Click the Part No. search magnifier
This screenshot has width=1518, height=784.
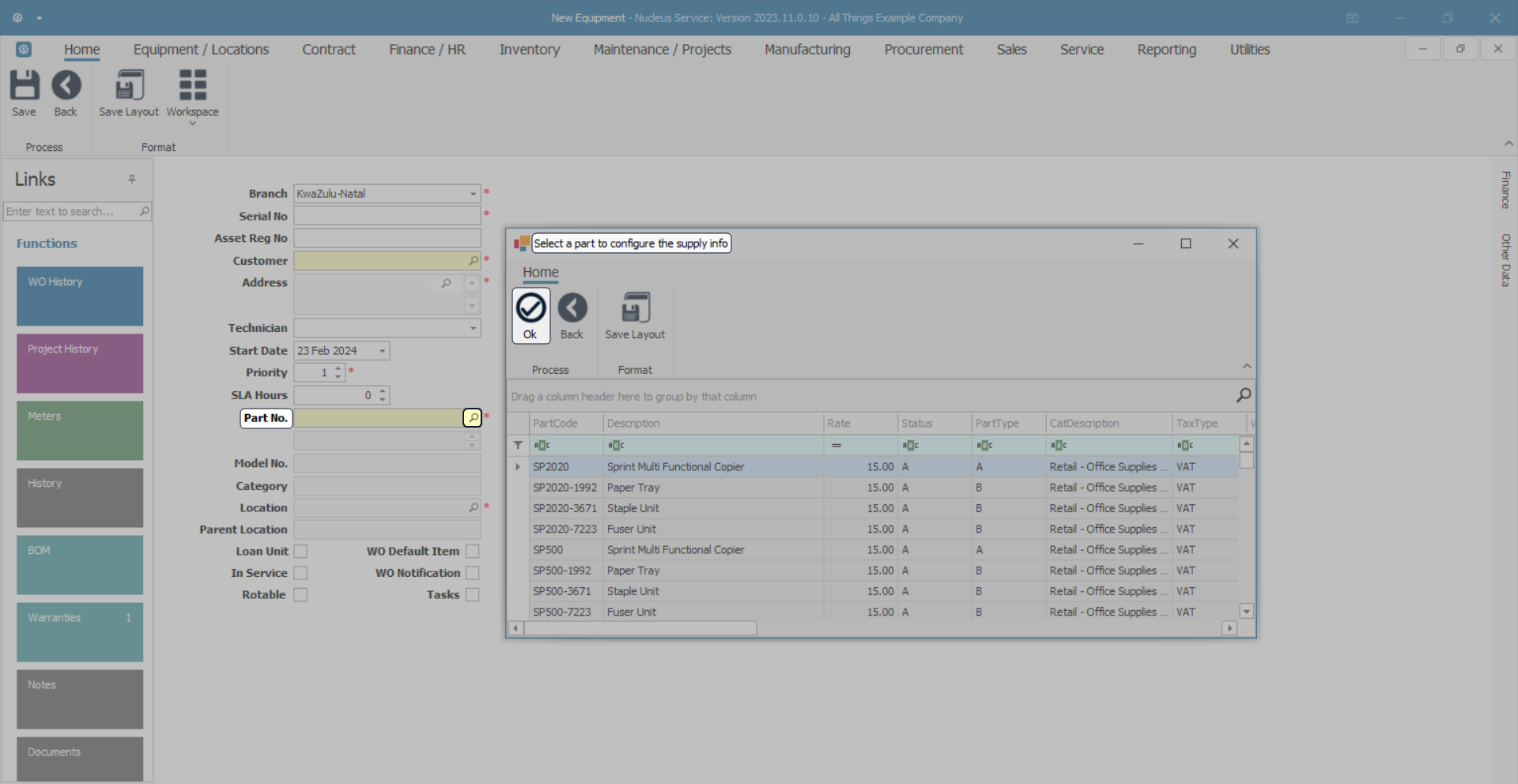(x=472, y=418)
